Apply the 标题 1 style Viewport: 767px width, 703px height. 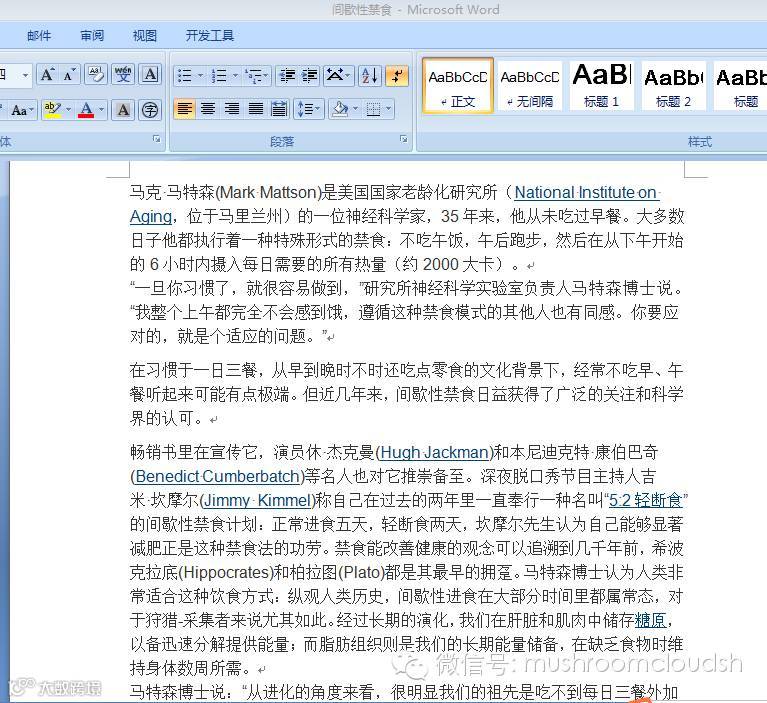tap(602, 86)
